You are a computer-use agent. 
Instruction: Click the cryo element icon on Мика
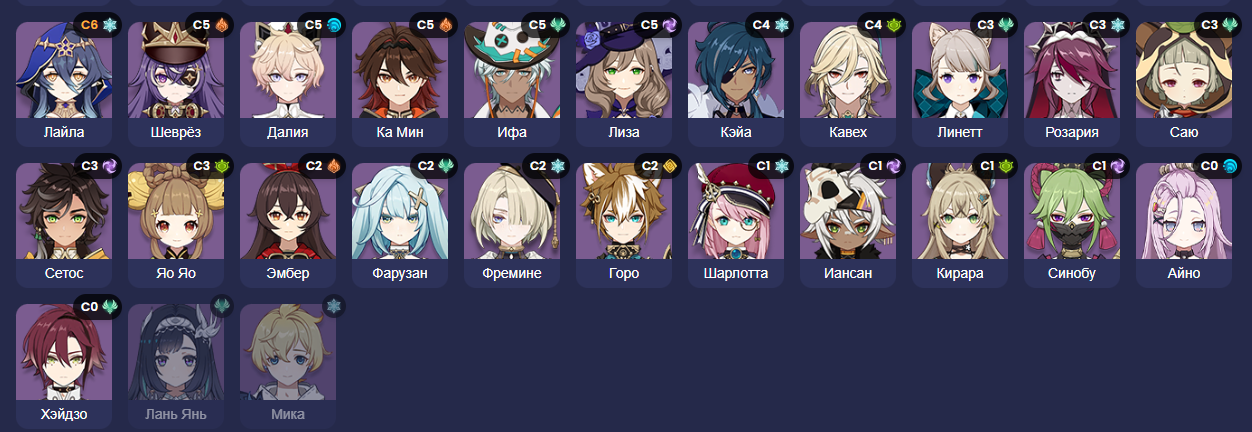point(333,305)
